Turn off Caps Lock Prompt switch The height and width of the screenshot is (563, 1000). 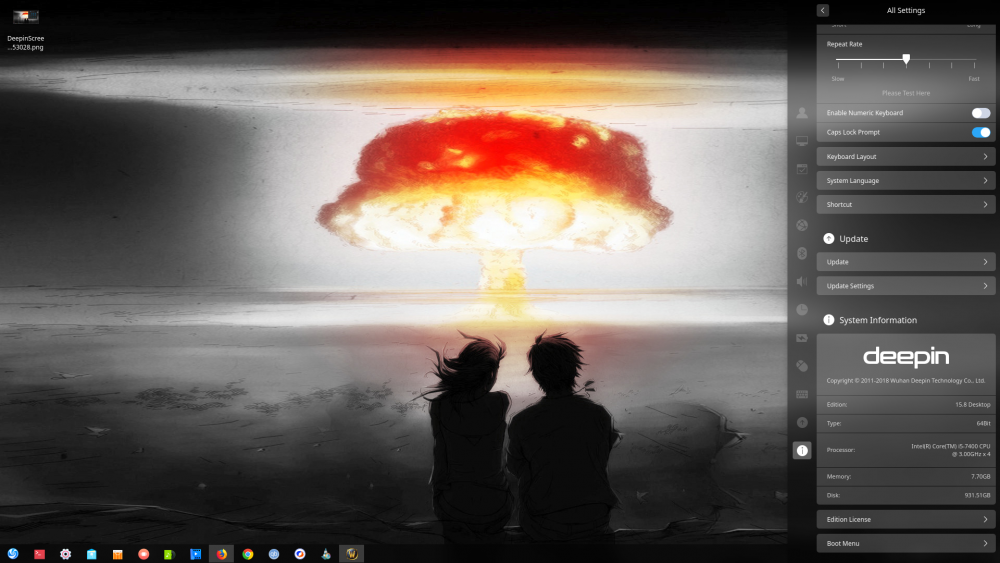pyautogui.click(x=981, y=132)
